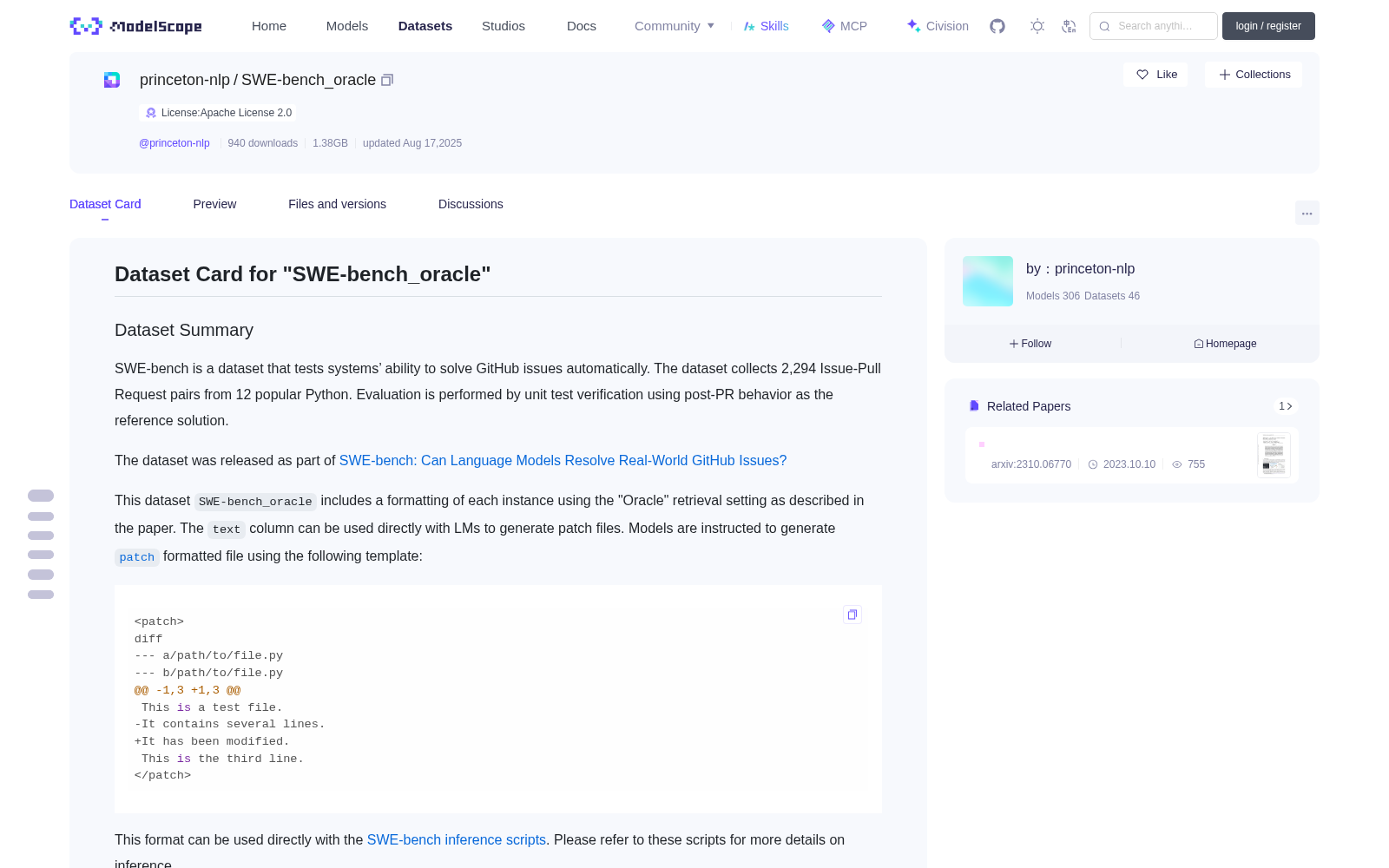
Task: Toggle the light/dark theme sun icon
Action: [x=1037, y=26]
